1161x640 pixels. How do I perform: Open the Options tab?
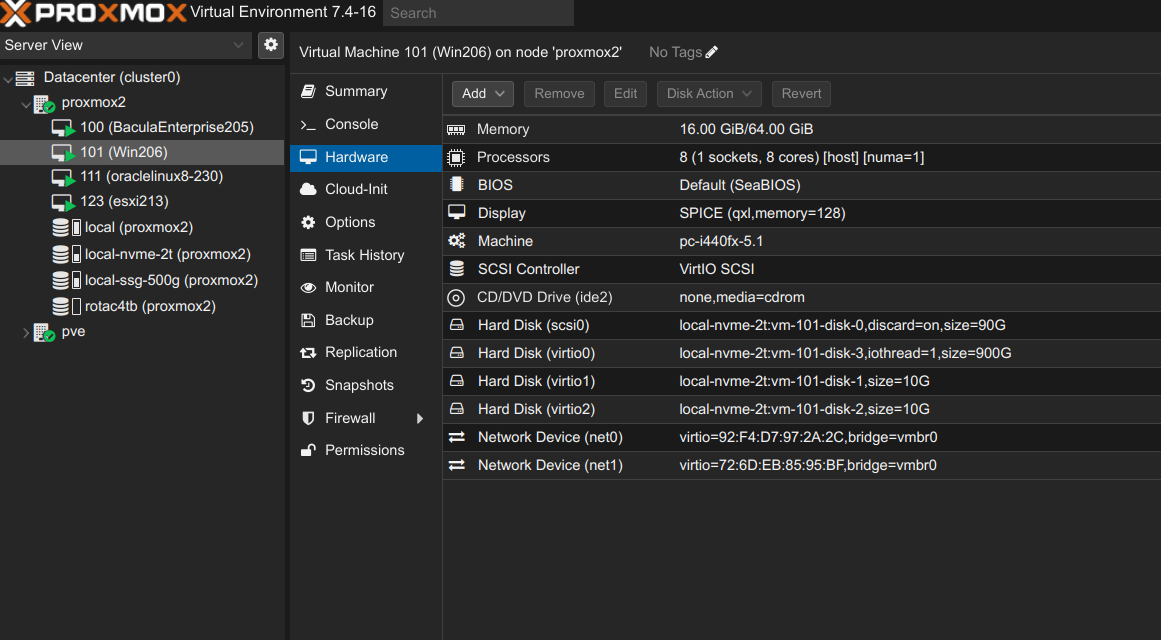pyautogui.click(x=366, y=222)
